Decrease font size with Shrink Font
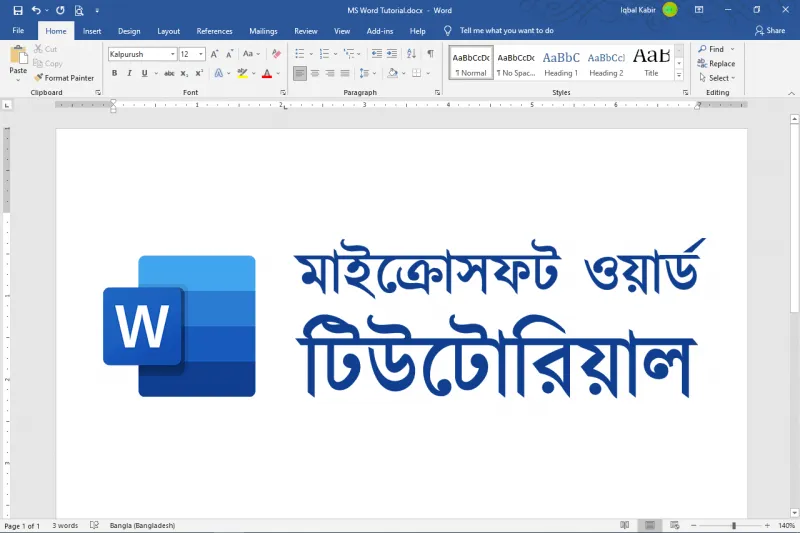 tap(230, 54)
